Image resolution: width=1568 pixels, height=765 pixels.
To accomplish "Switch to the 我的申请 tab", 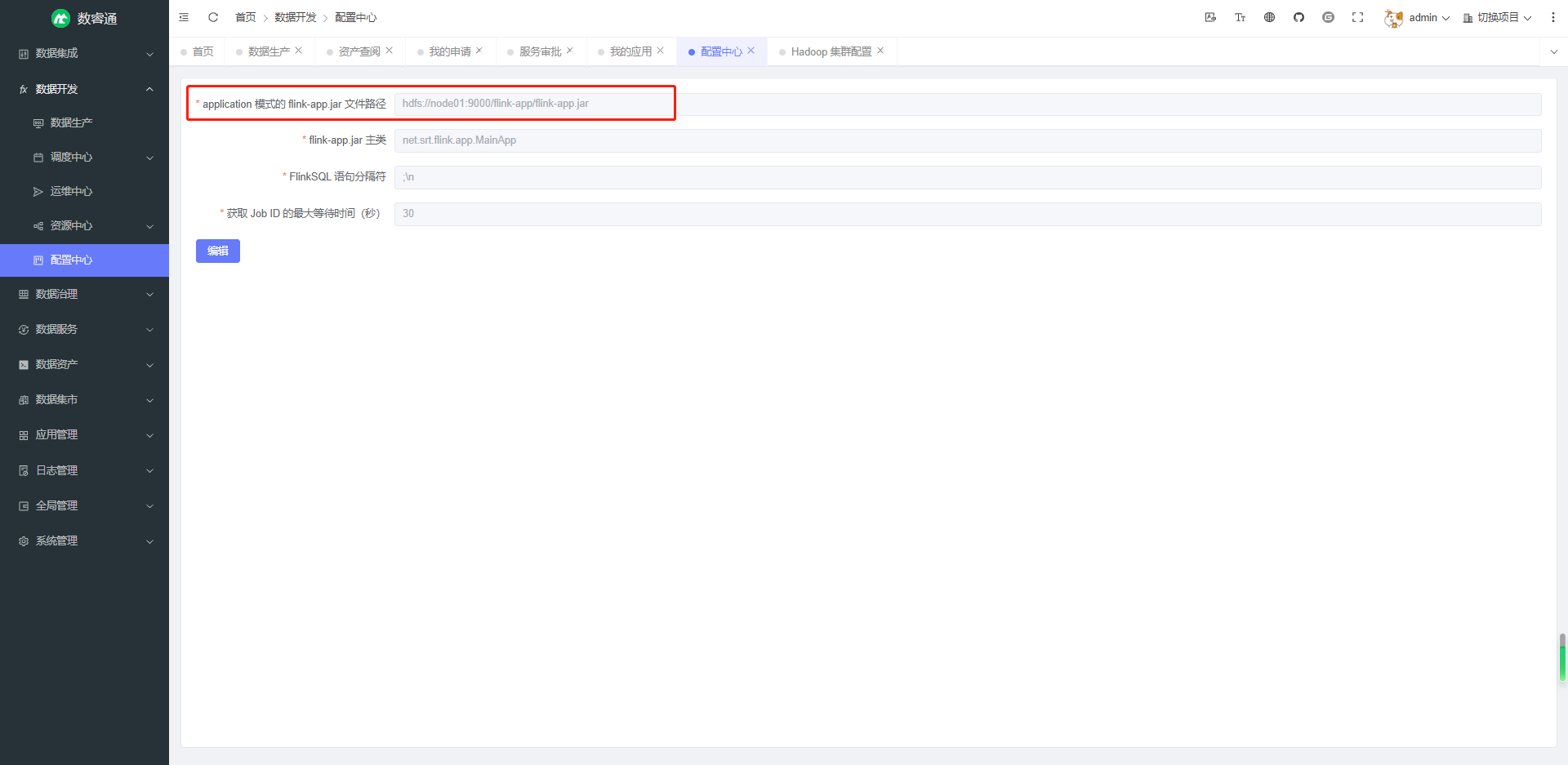I will click(450, 51).
